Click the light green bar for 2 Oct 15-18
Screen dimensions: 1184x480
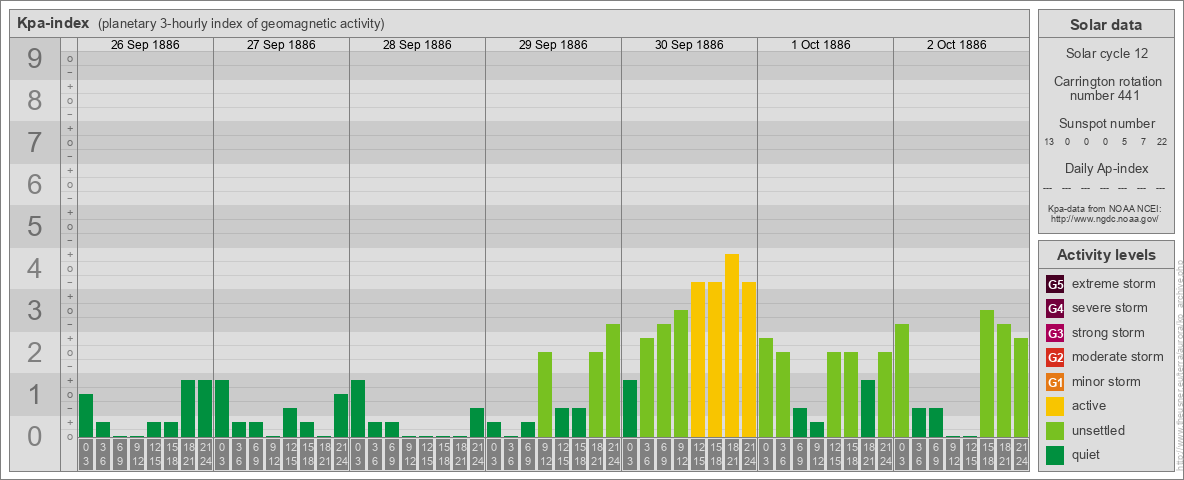click(986, 374)
